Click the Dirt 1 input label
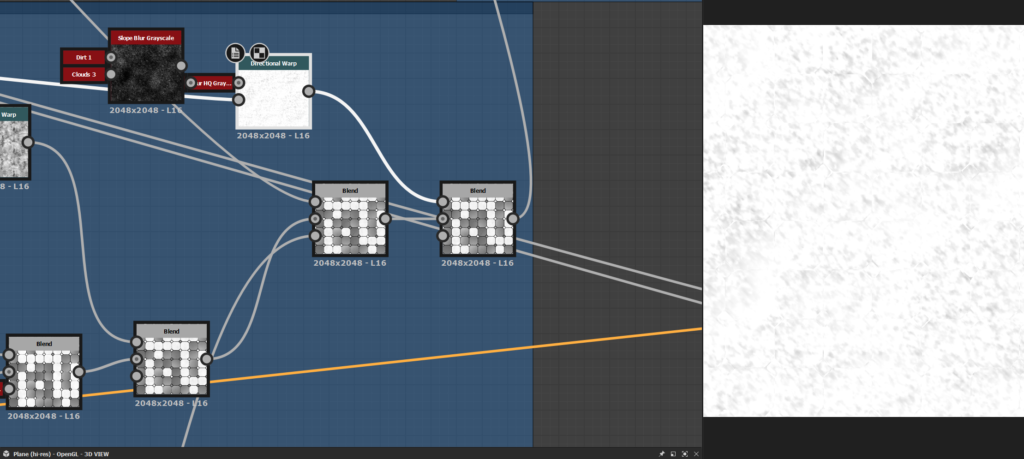This screenshot has height=459, width=1024. point(84,57)
